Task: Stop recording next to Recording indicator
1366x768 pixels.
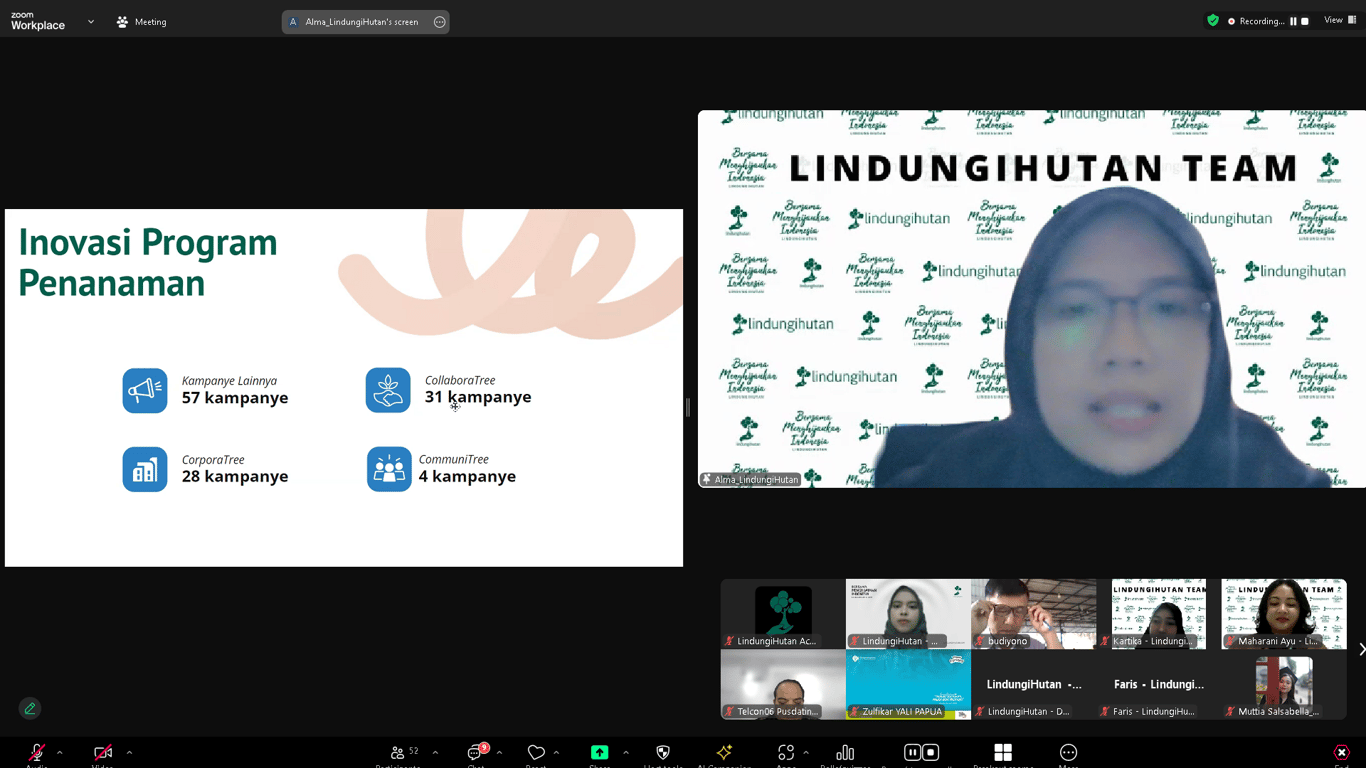Action: [1305, 21]
